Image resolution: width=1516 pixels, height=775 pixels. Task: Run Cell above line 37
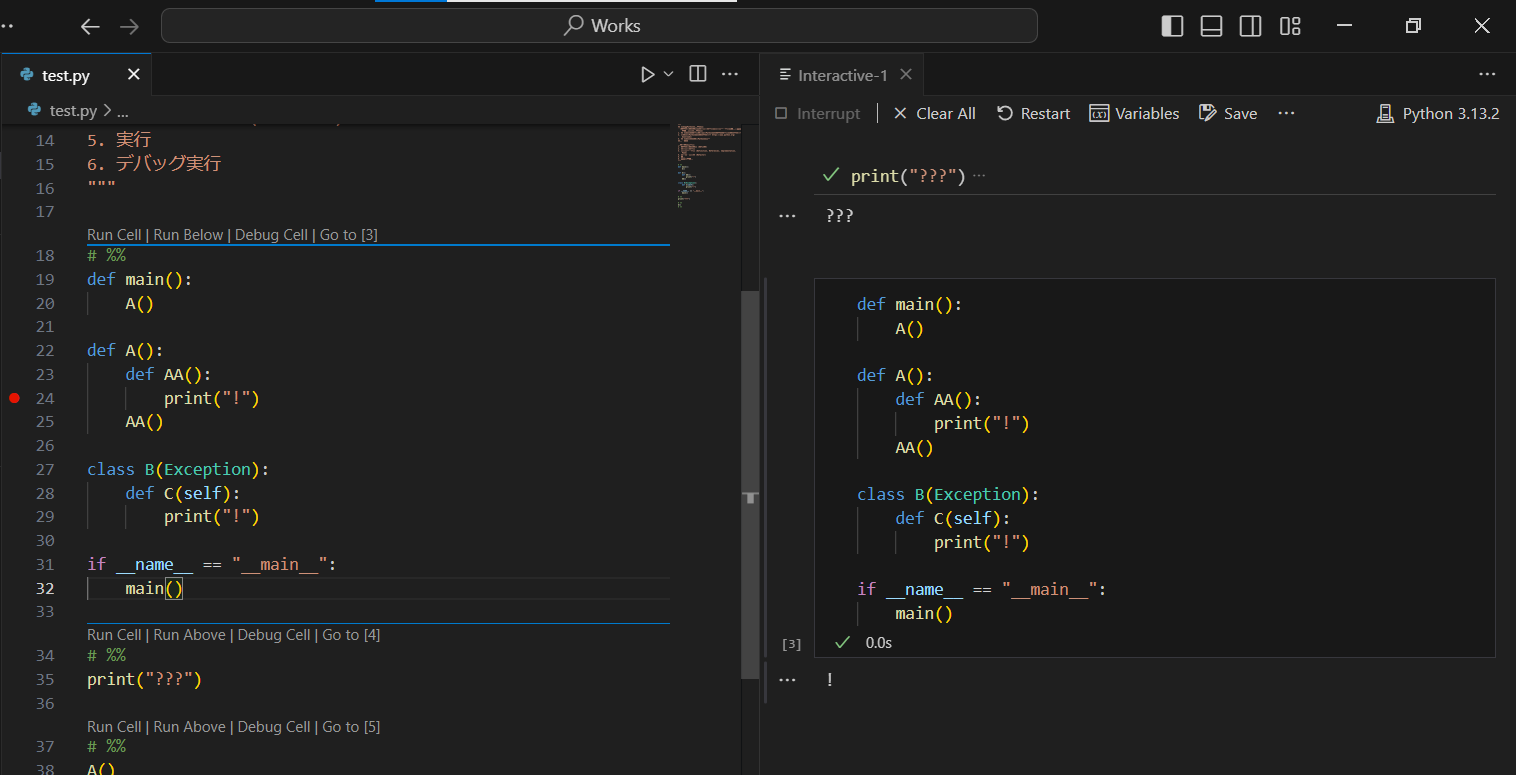114,727
